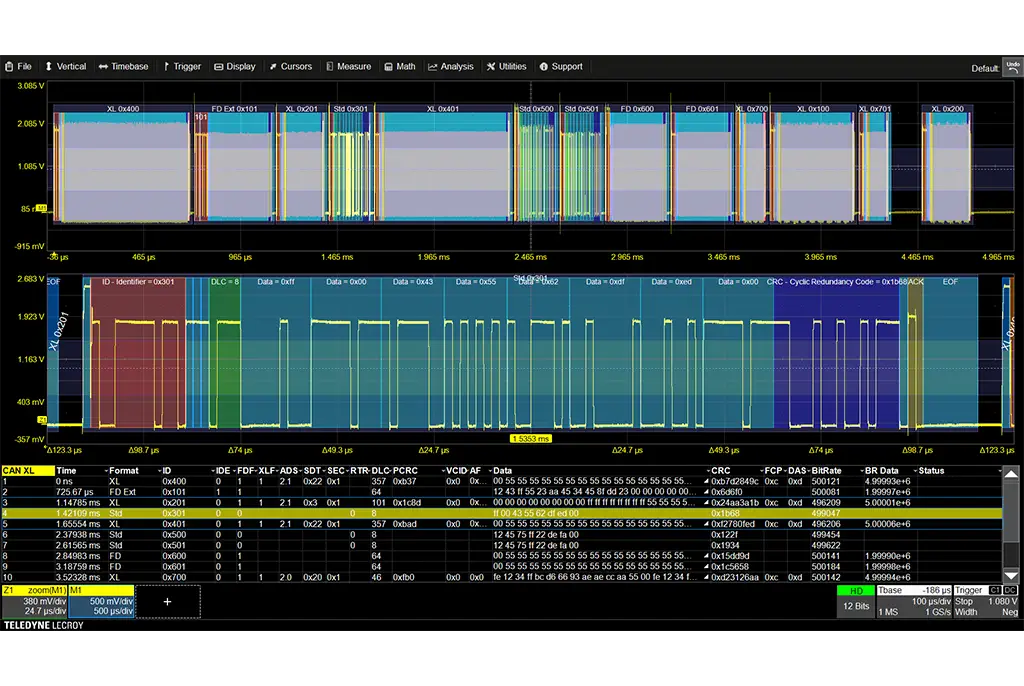The height and width of the screenshot is (686, 1024).
Task: Expand the data cell in row 5
Action: (x=706, y=524)
